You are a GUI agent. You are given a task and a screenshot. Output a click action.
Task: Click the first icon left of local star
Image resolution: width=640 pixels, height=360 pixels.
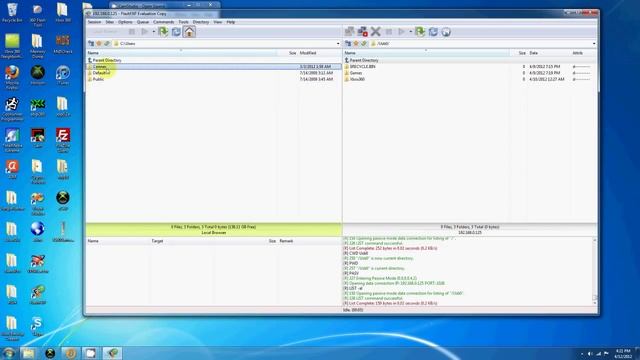(91, 44)
